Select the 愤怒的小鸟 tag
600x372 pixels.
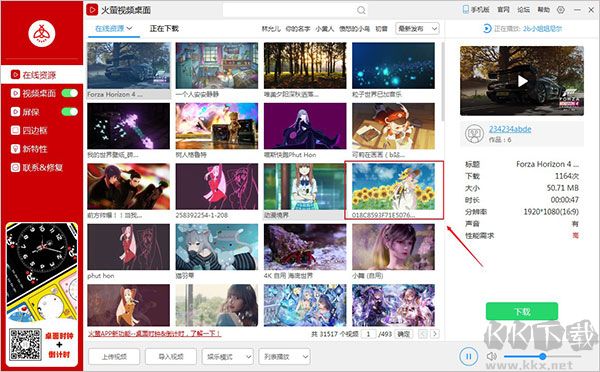pos(354,29)
